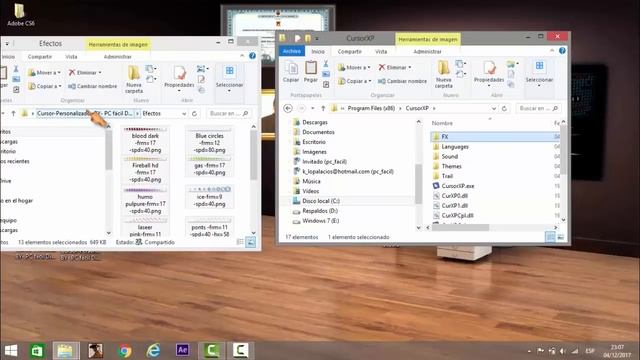Click horizontal scrollbar in CursorXP file list
This screenshot has width=640, height=360.
click(460, 227)
